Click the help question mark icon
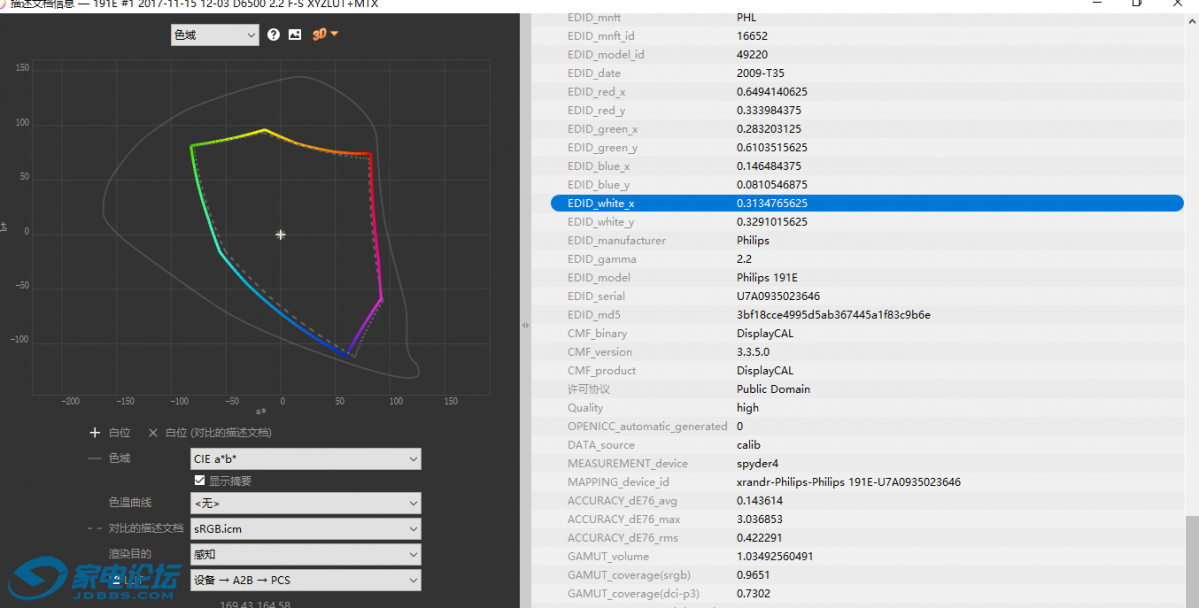Viewport: 1199px width, 608px height. [273, 35]
